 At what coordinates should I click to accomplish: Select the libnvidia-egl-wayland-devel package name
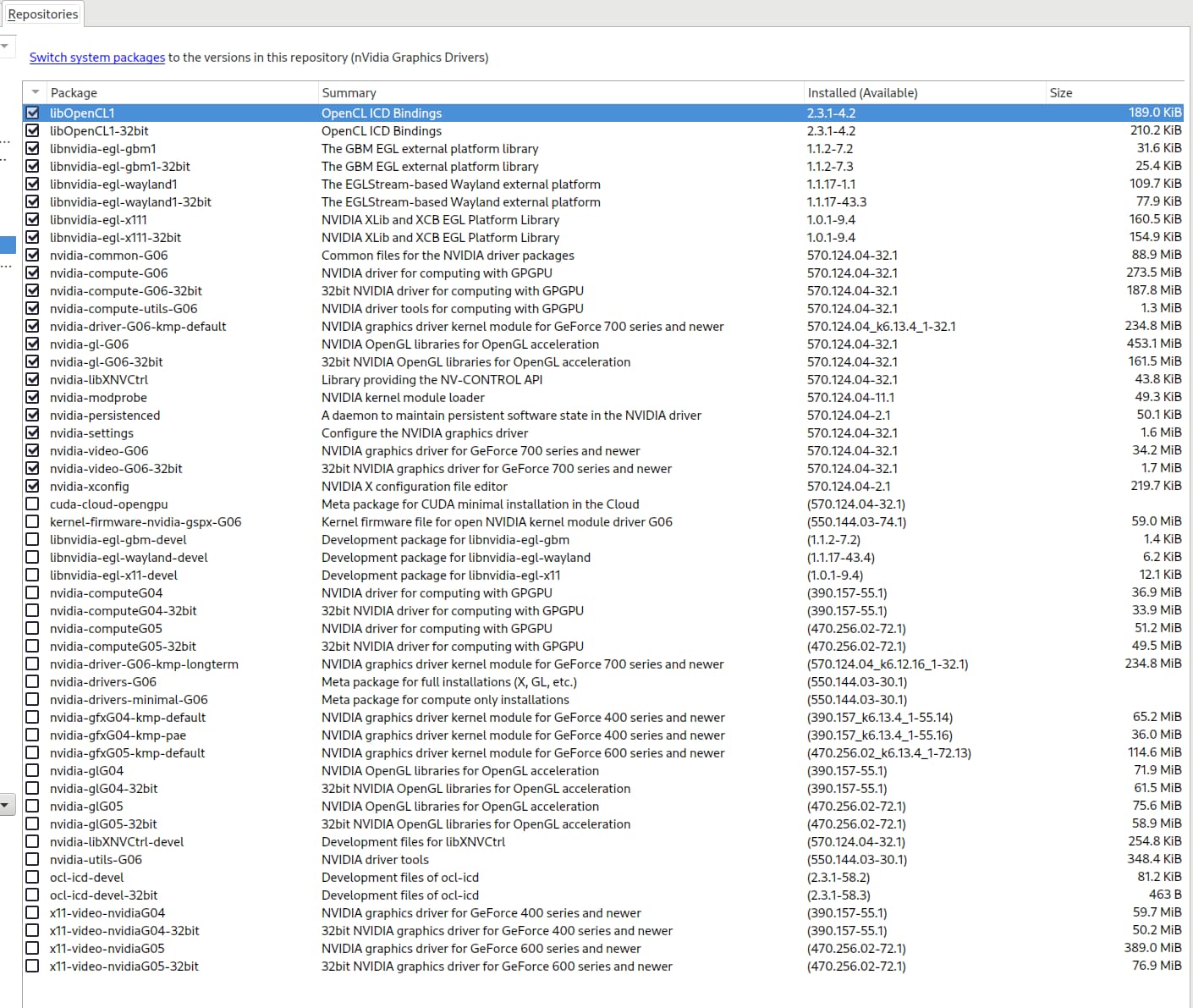pyautogui.click(x=128, y=557)
